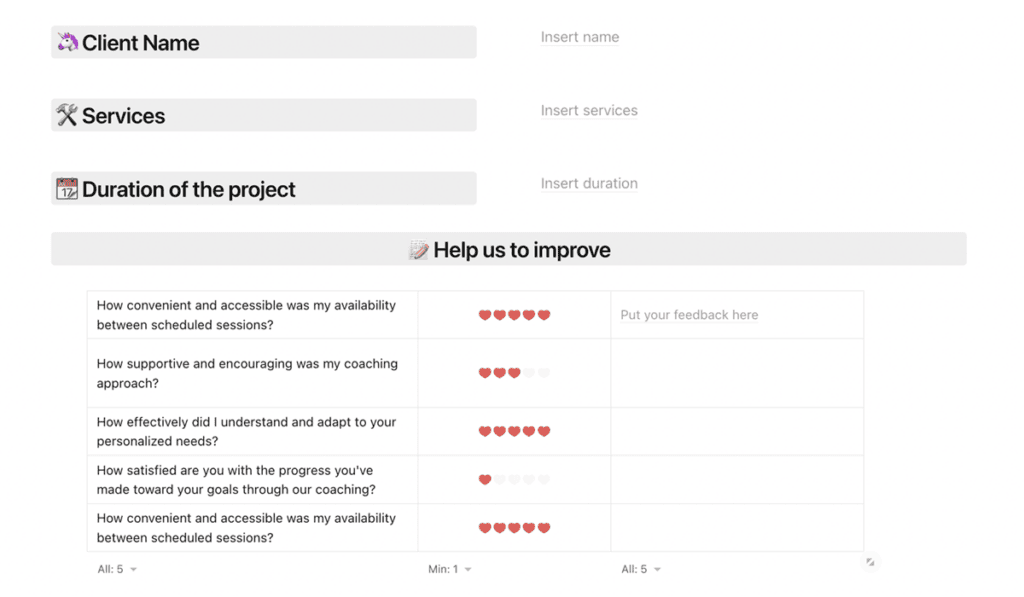
Task: Click the resize handle at bottom right of the table
Action: click(869, 563)
